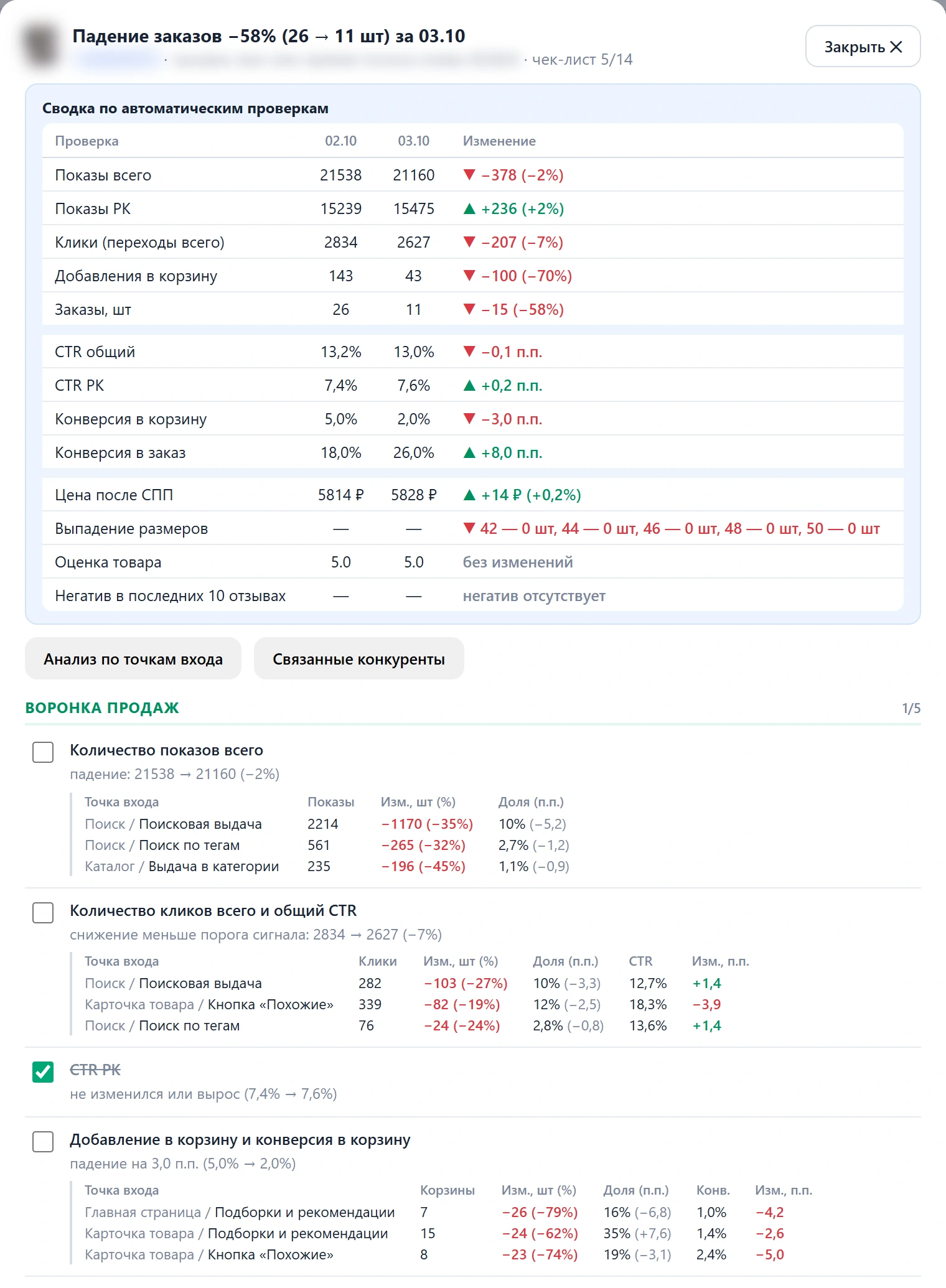Screen dimensions: 946x1288
Task: Click без изменений in the Оценка товара row
Action: (x=518, y=562)
